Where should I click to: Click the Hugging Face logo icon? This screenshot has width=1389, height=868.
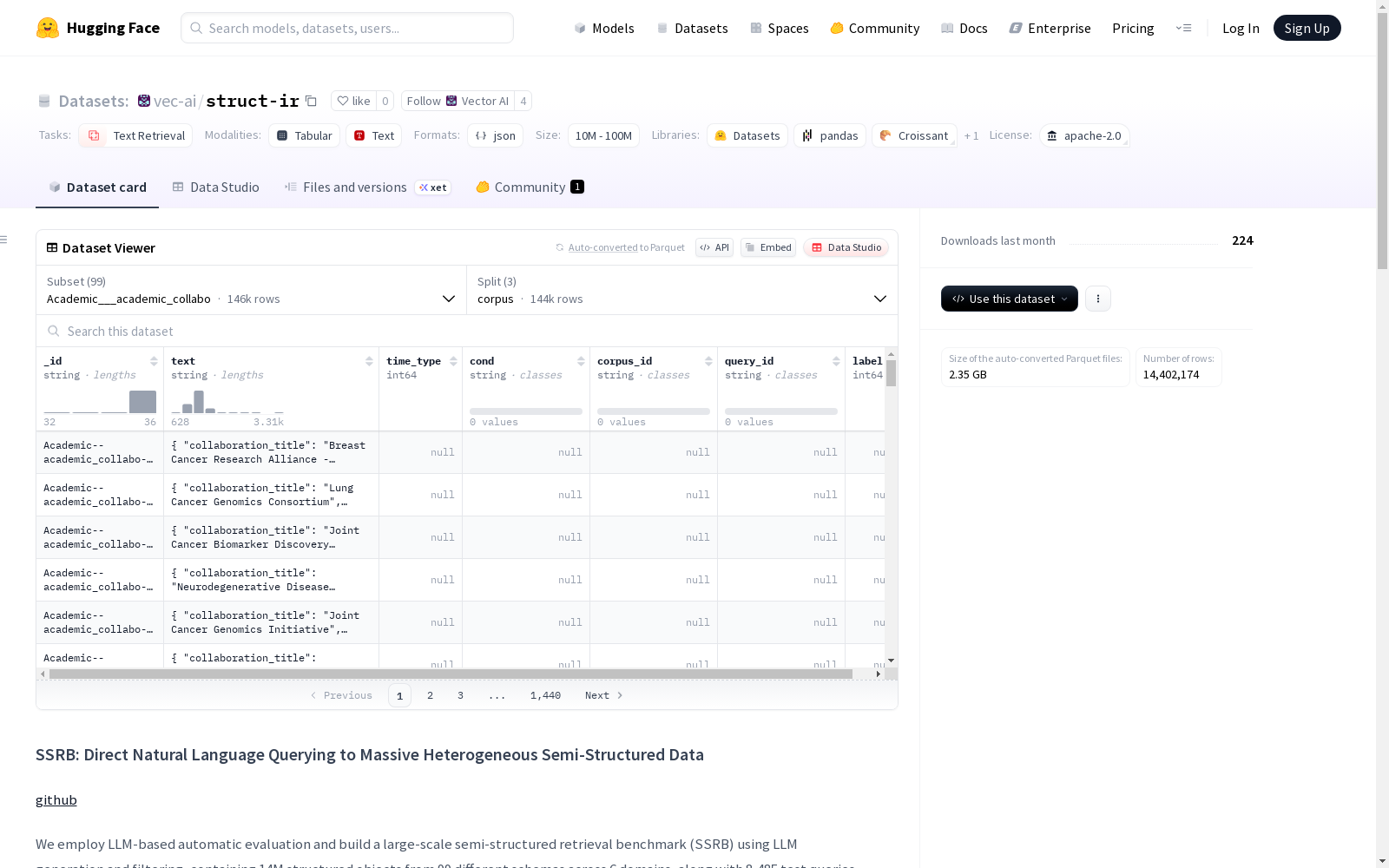click(48, 28)
